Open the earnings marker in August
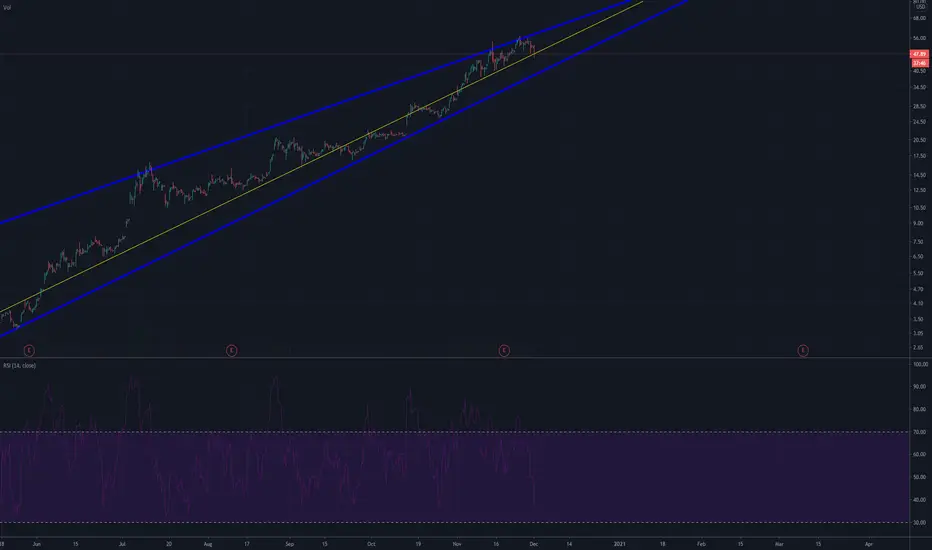Viewport: 932px width, 550px height. tap(231, 350)
